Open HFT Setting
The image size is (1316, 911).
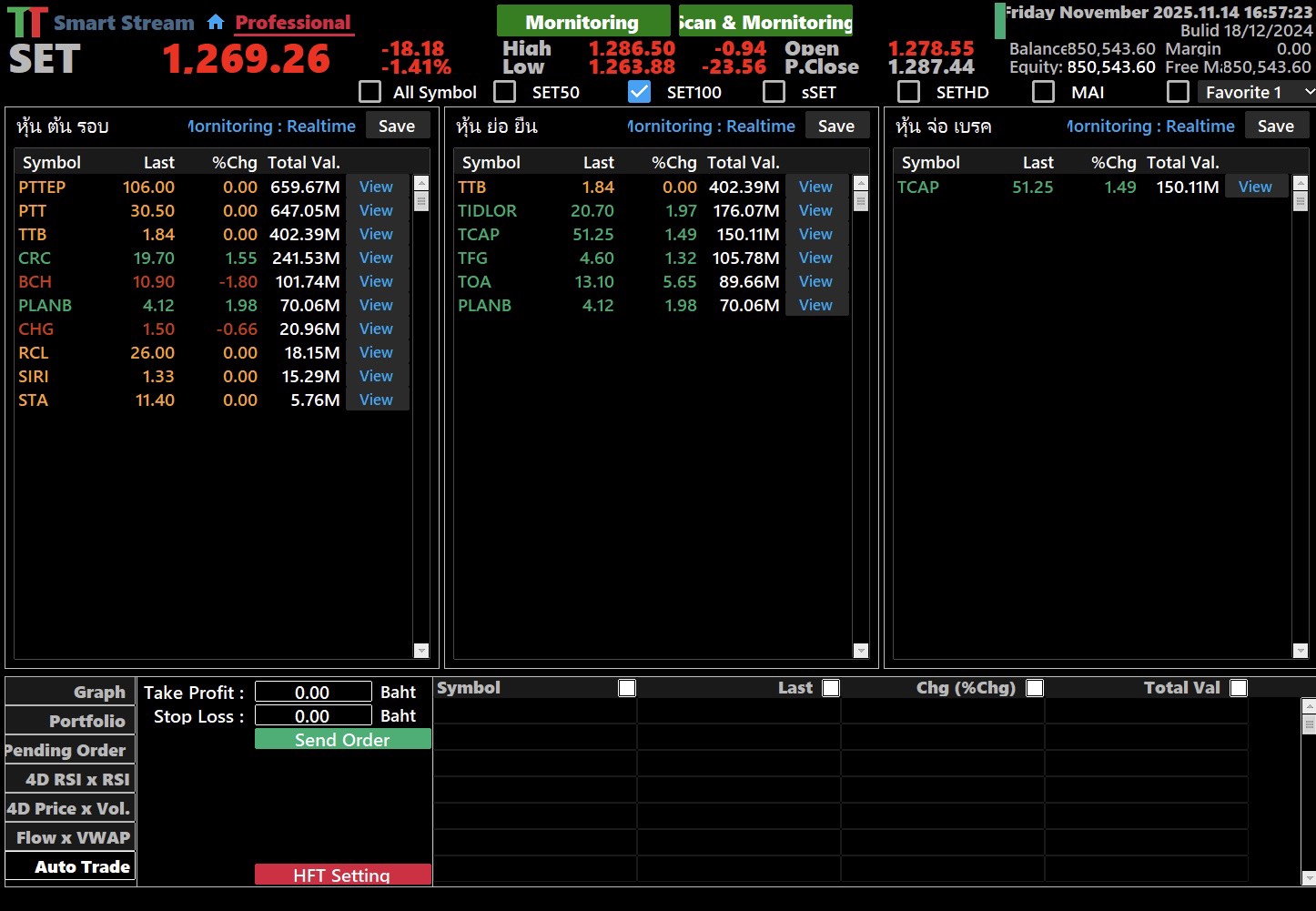(342, 875)
